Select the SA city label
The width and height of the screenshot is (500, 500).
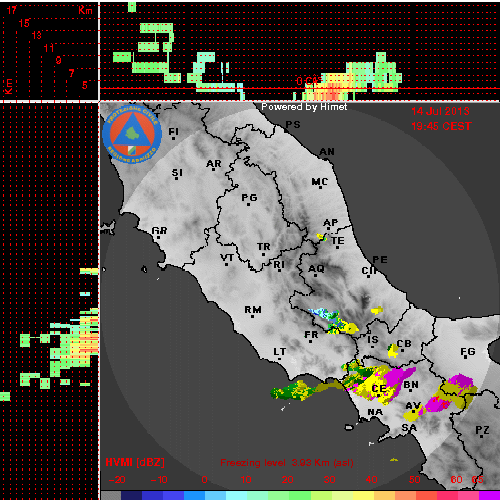pyautogui.click(x=409, y=428)
